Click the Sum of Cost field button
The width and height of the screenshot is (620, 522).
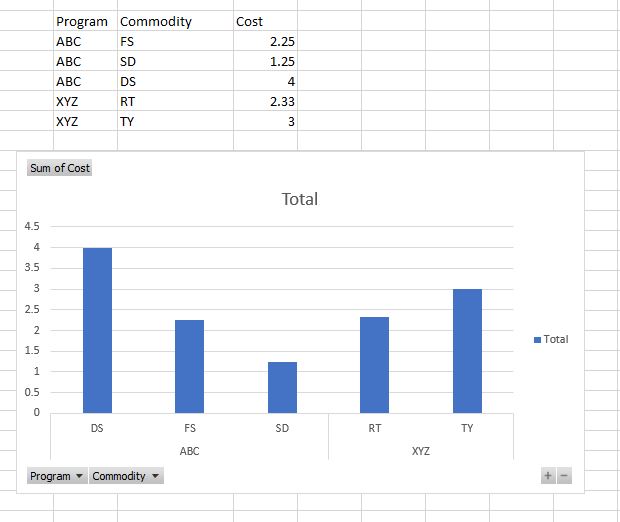[x=59, y=168]
